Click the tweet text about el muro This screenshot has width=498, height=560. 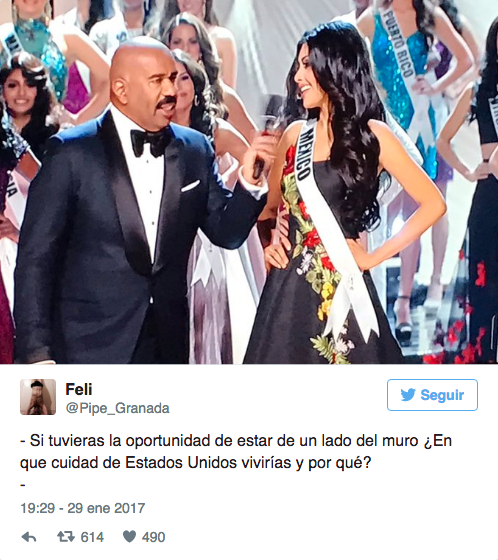tap(236, 451)
